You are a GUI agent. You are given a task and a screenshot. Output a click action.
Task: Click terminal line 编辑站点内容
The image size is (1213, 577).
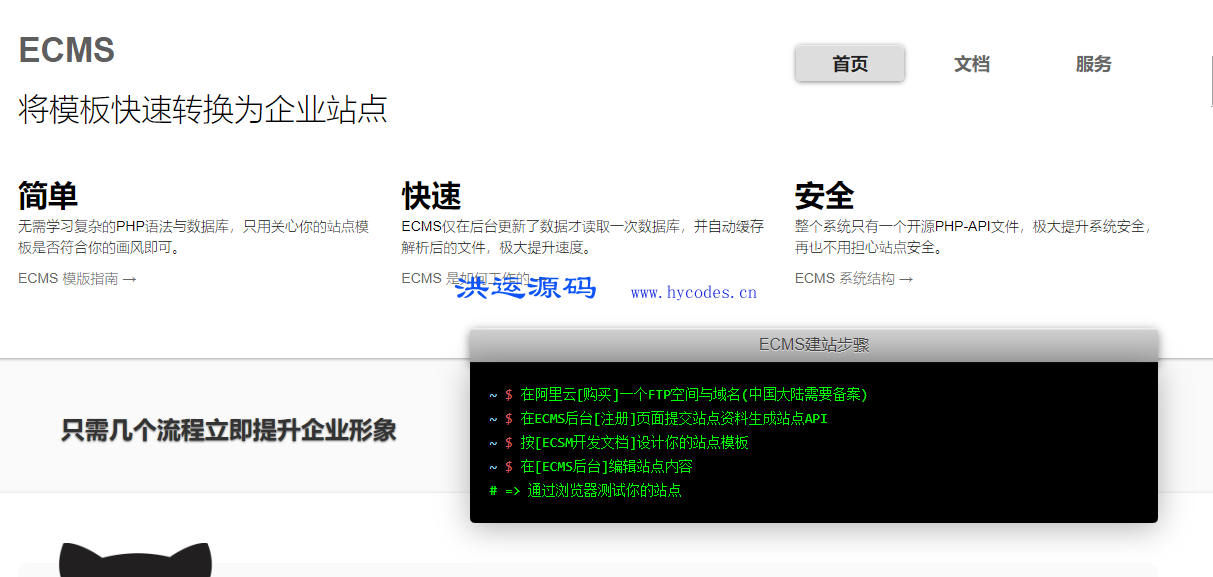coord(591,467)
